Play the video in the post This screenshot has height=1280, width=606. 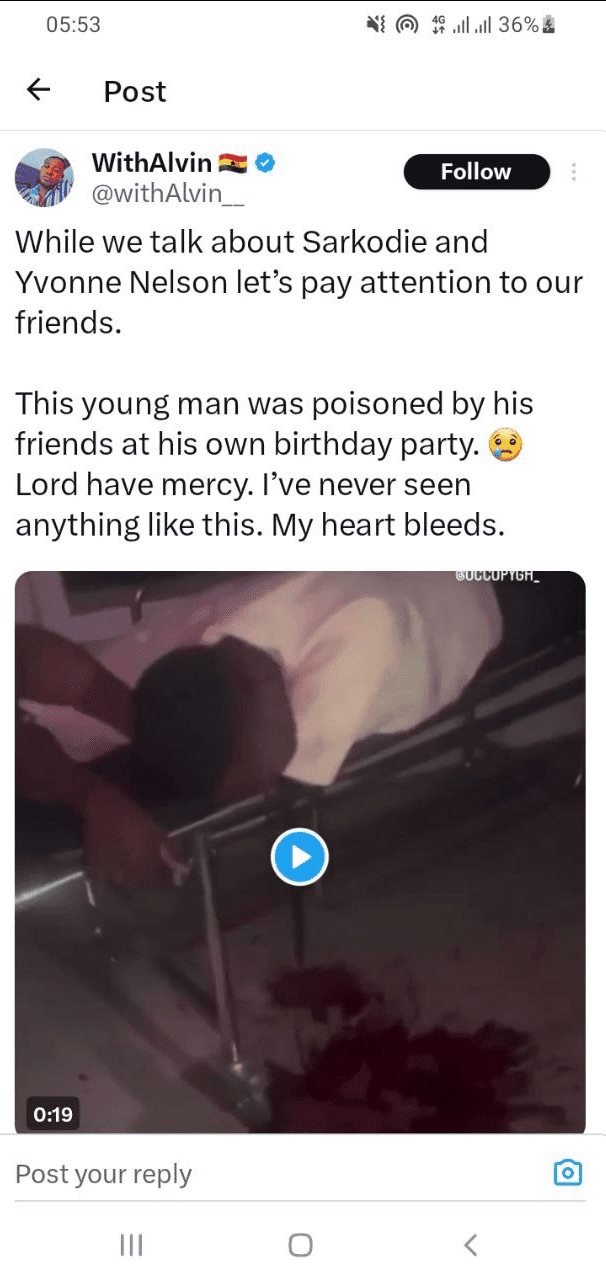pos(300,857)
